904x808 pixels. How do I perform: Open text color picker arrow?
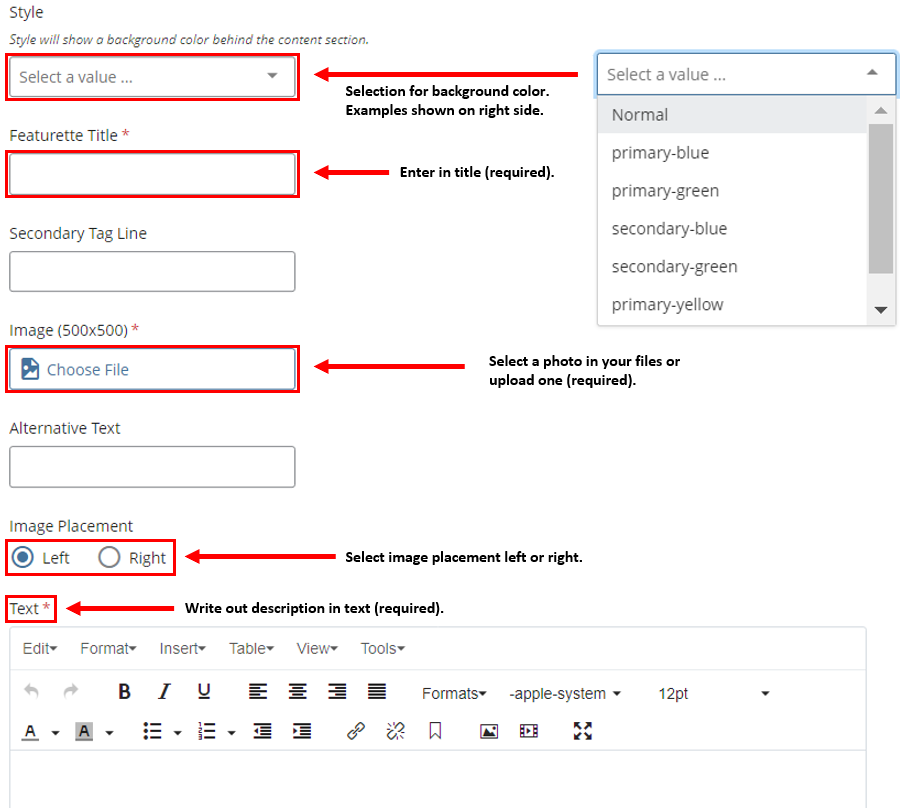coord(55,733)
